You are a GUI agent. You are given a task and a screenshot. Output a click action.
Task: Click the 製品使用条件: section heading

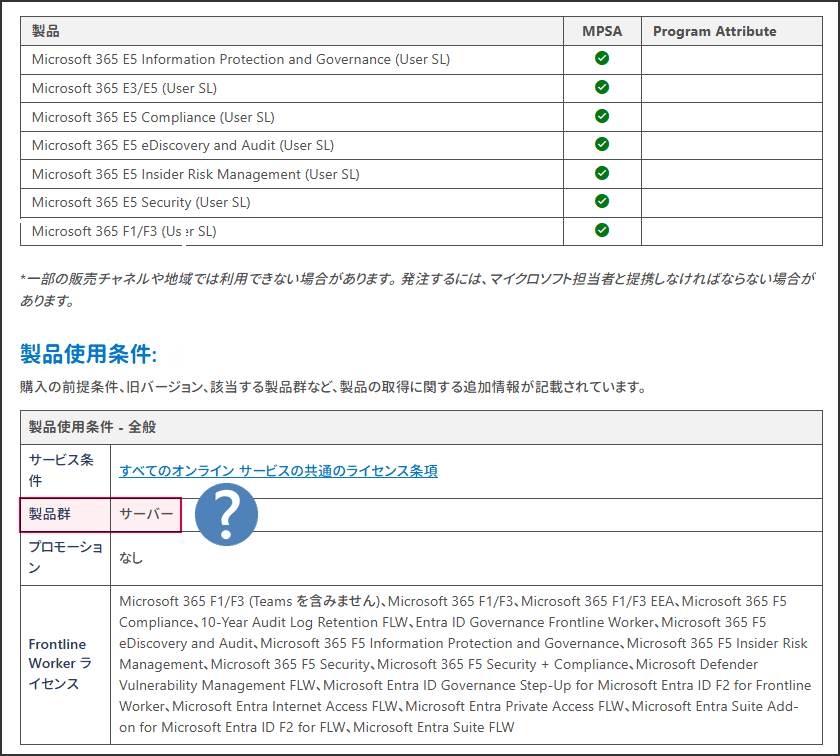(x=88, y=354)
